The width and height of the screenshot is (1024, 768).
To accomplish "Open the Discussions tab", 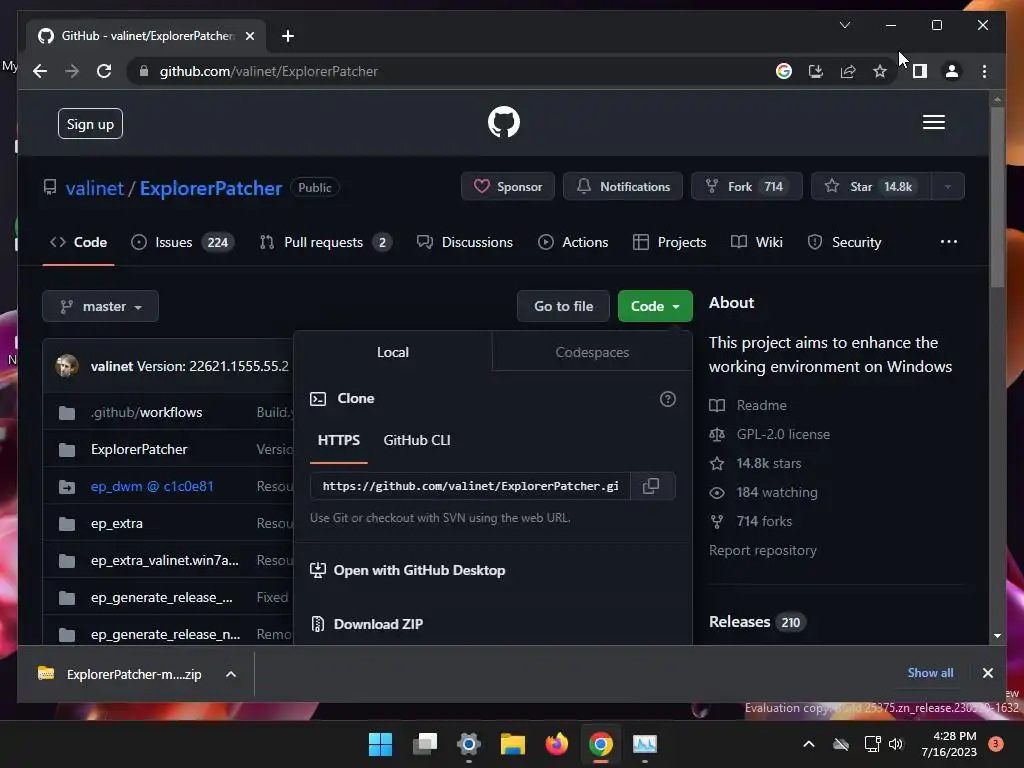I will coord(465,242).
